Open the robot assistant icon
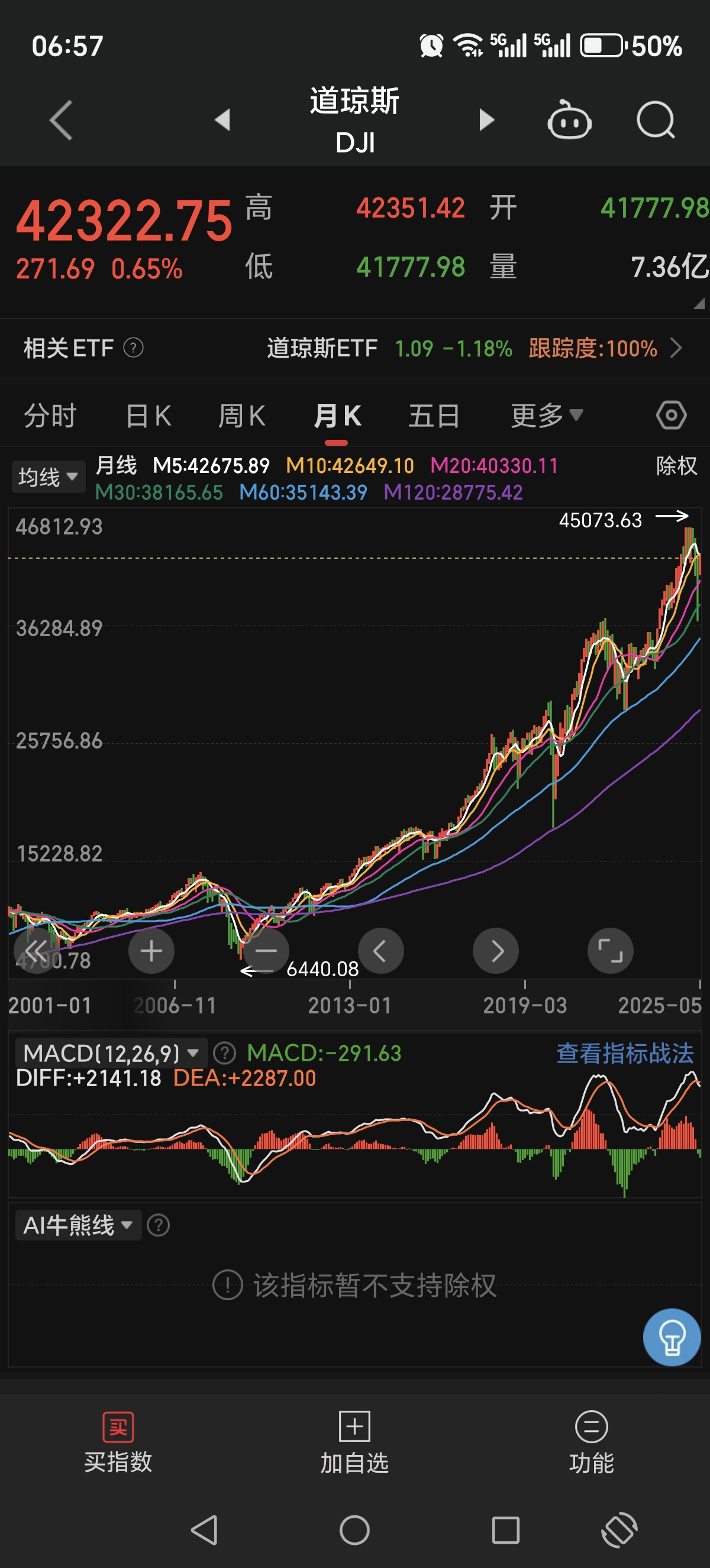This screenshot has width=710, height=1568. coord(569,120)
